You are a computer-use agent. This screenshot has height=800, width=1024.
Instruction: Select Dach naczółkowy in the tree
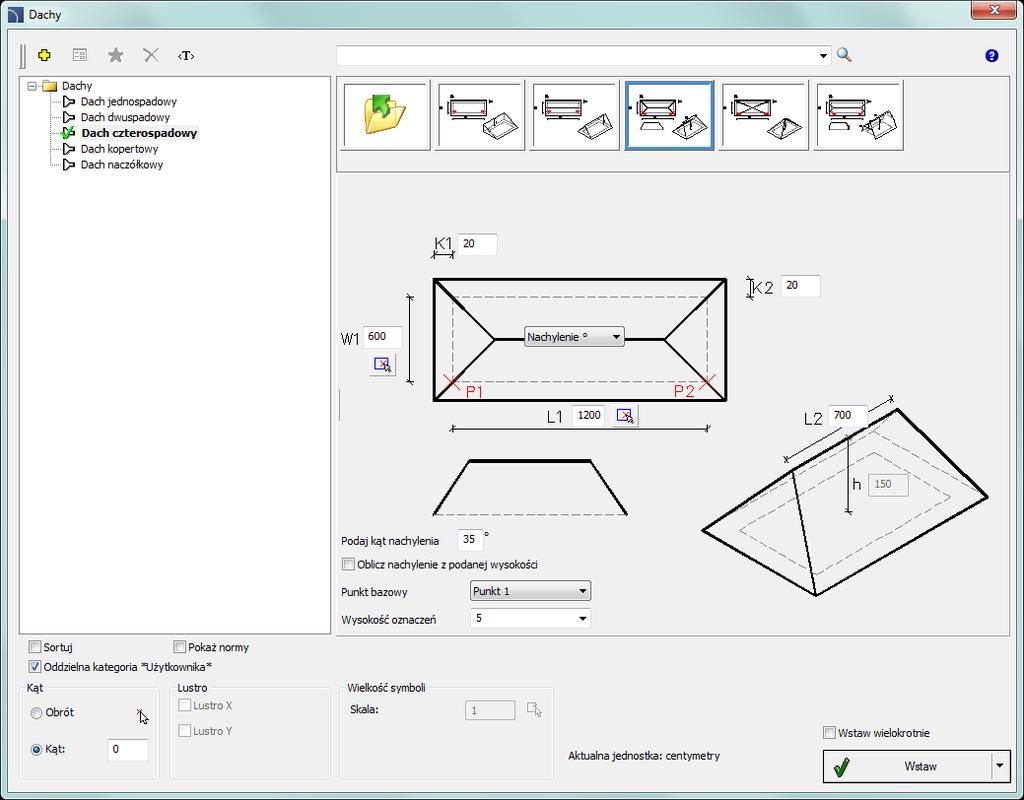click(x=122, y=165)
